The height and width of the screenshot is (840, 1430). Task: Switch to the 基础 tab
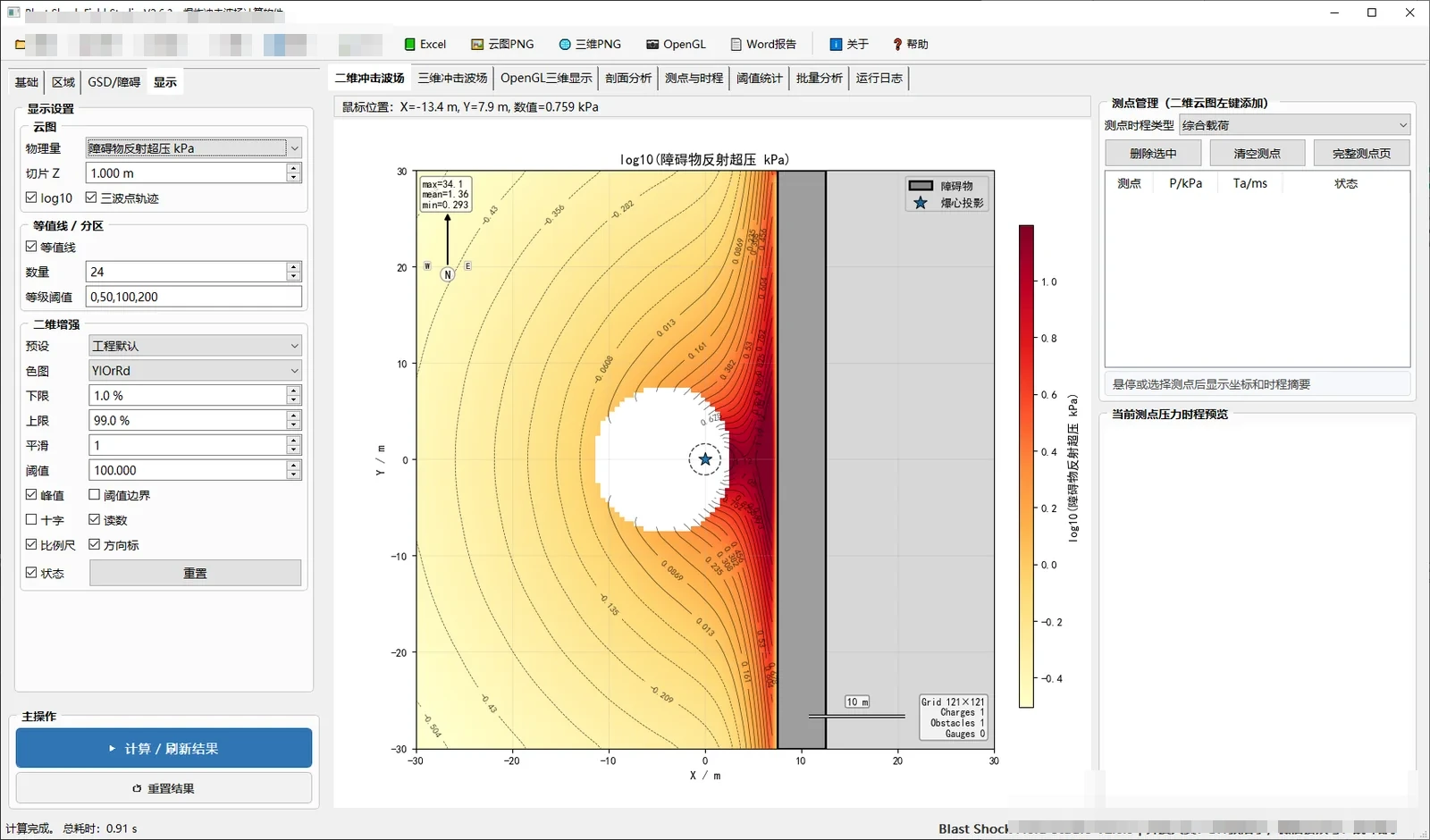pos(27,82)
